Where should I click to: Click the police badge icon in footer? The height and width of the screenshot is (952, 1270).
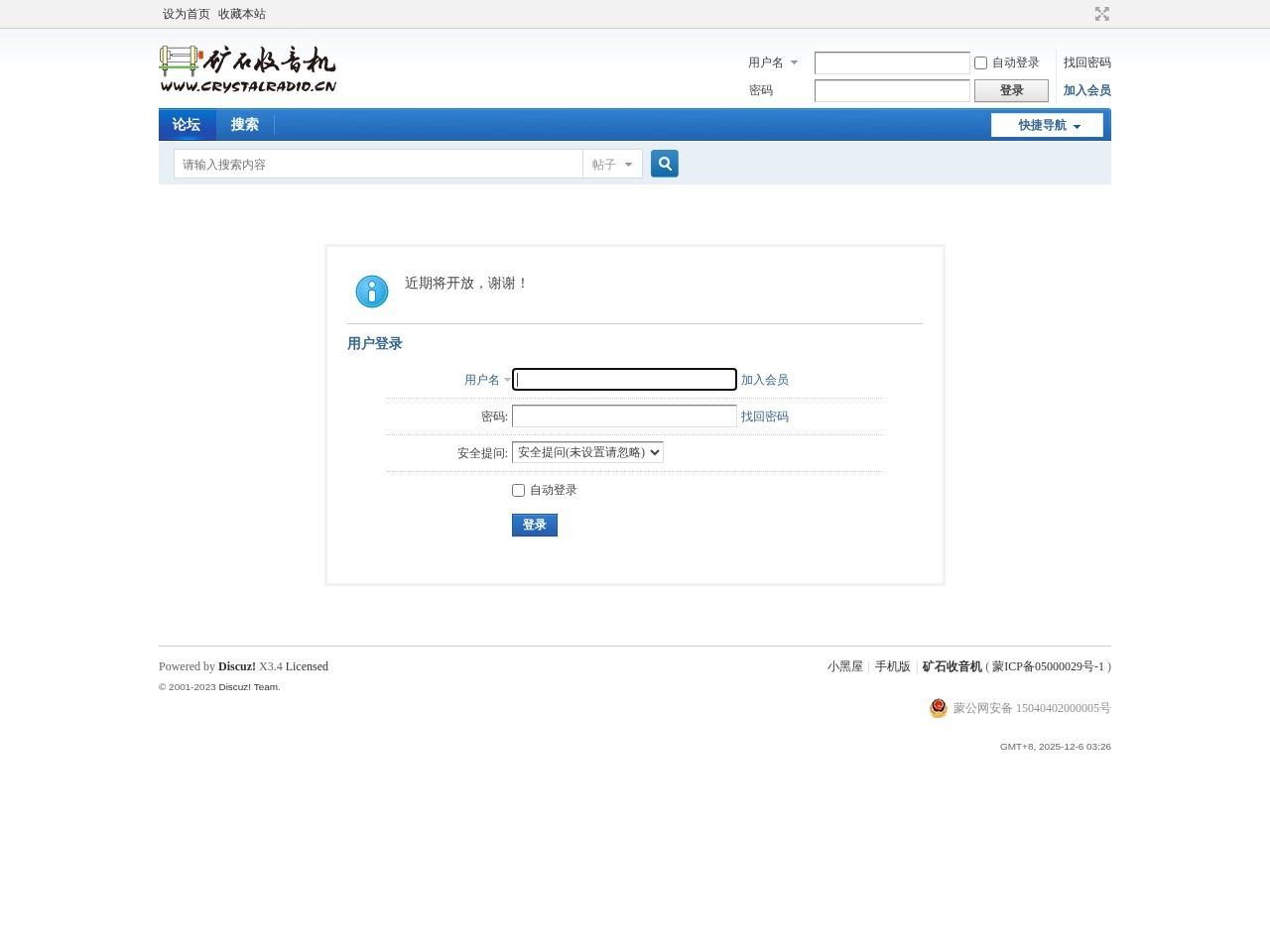pyautogui.click(x=938, y=708)
